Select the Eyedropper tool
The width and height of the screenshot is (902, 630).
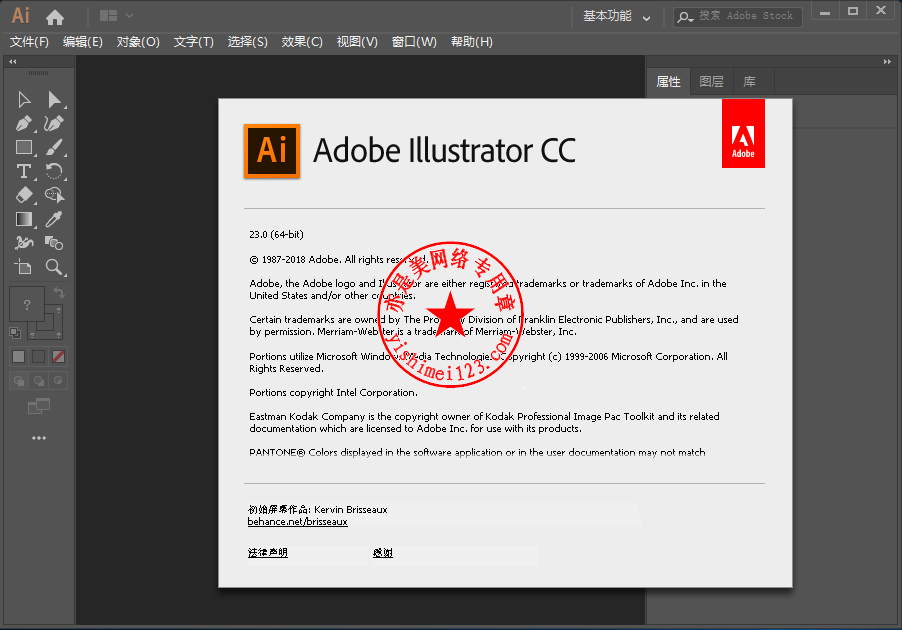click(x=54, y=219)
